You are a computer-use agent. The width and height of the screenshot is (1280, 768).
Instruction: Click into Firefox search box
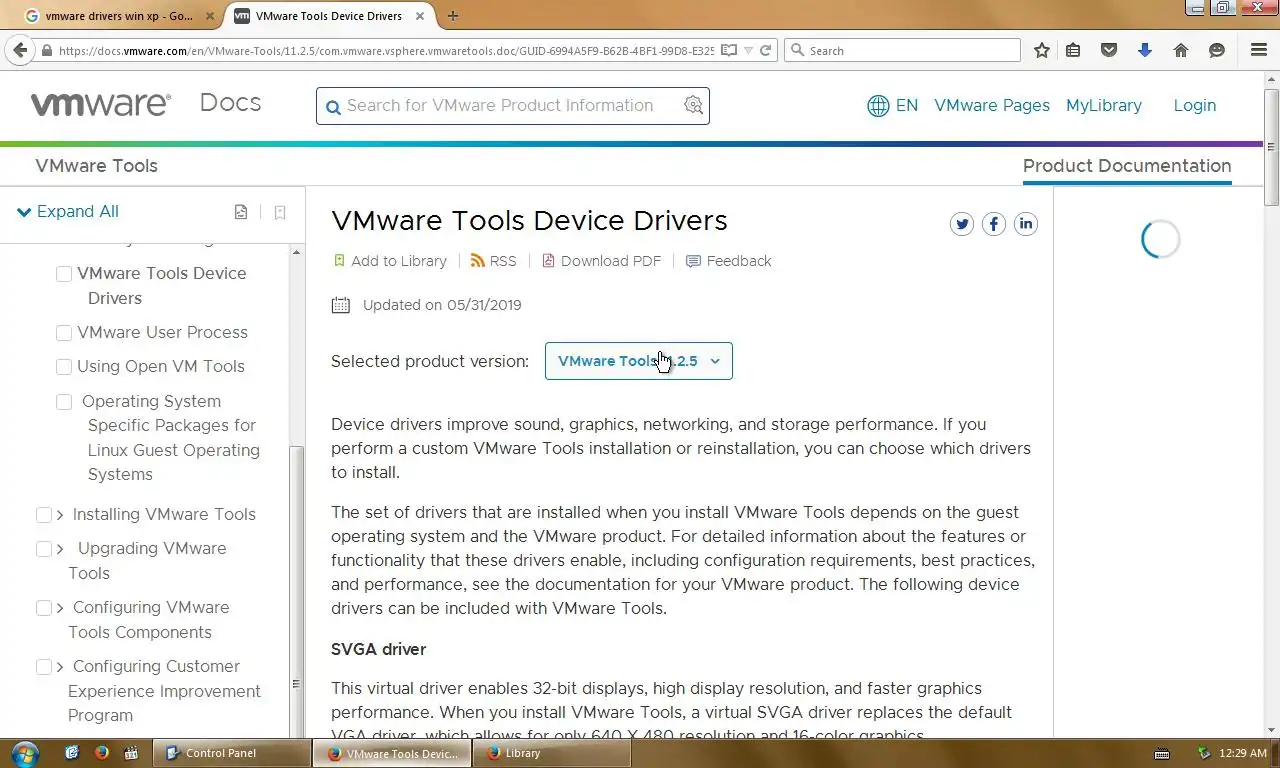click(903, 50)
